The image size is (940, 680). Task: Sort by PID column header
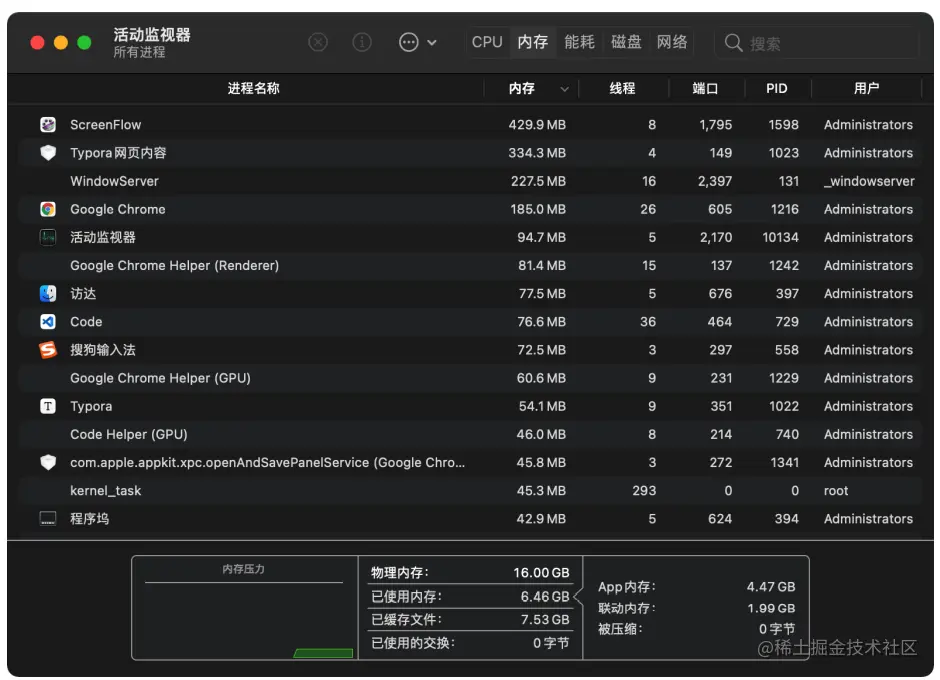tap(776, 89)
